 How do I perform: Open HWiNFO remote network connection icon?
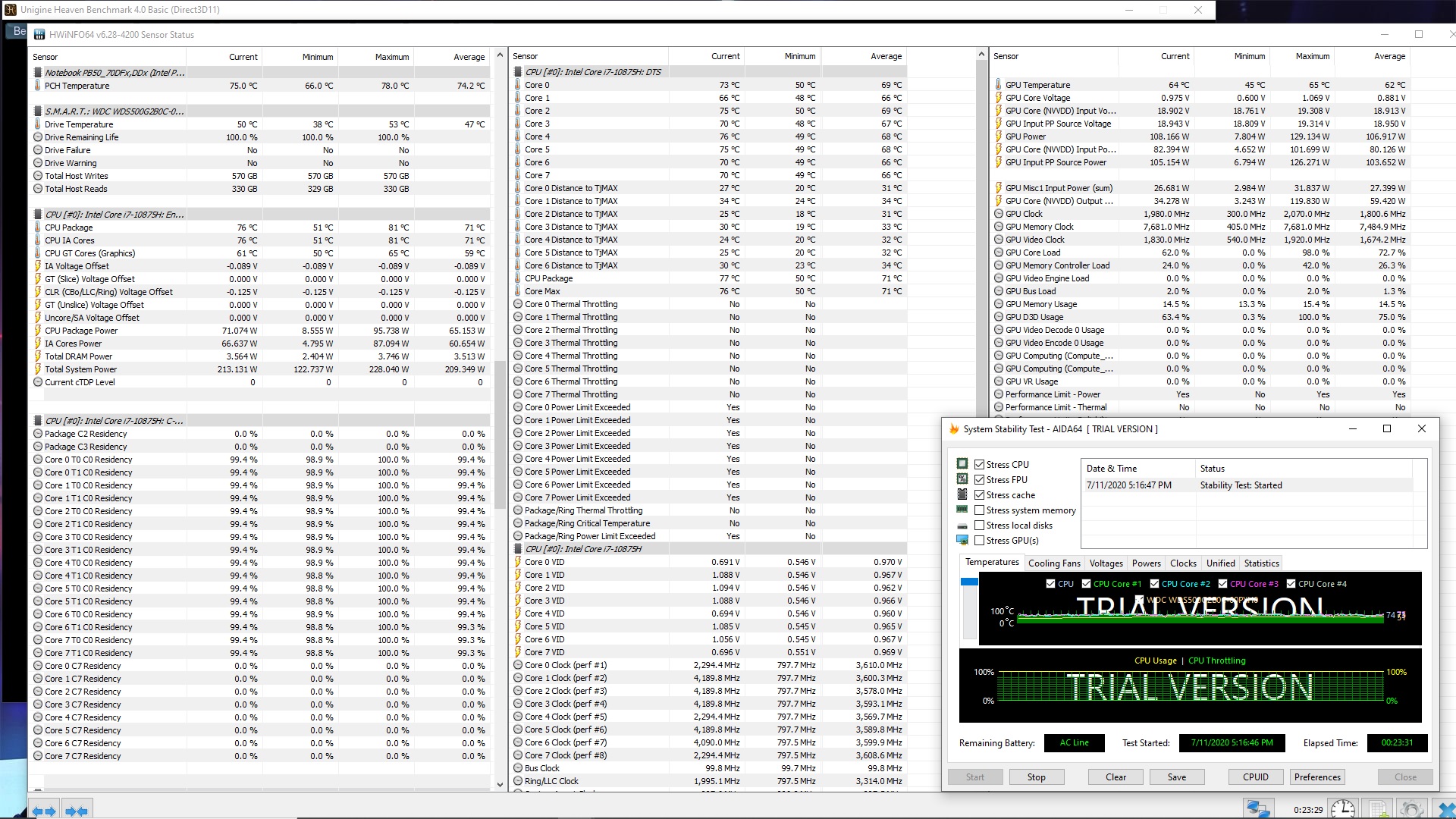click(x=1258, y=809)
